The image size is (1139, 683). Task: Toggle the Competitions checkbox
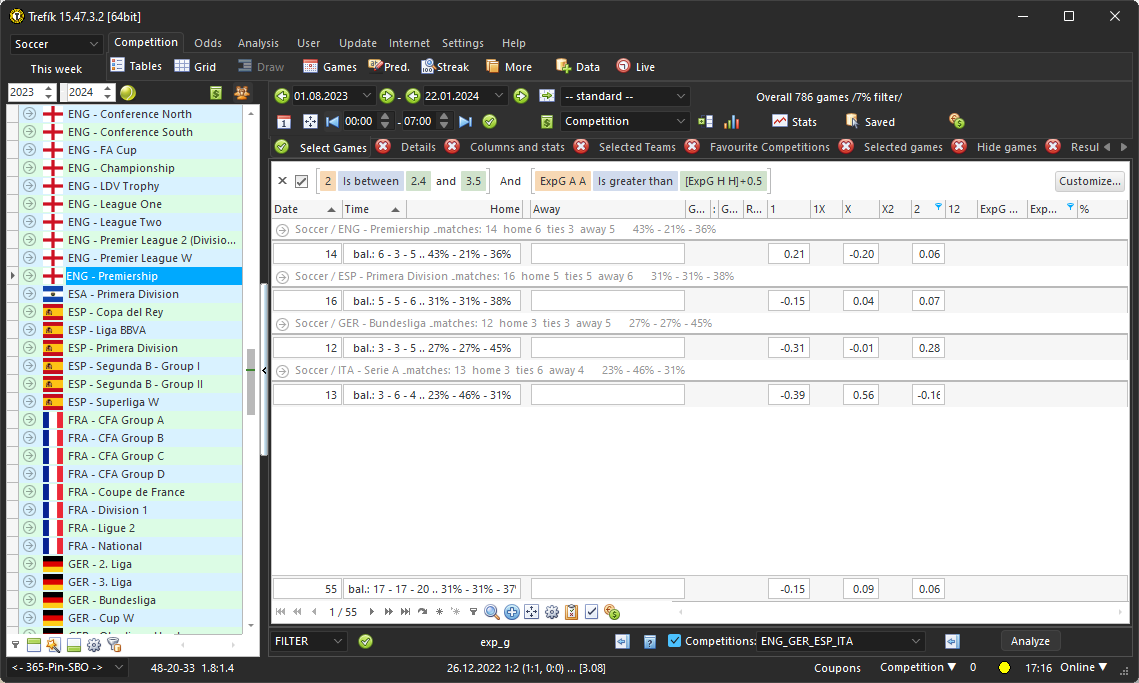point(674,641)
